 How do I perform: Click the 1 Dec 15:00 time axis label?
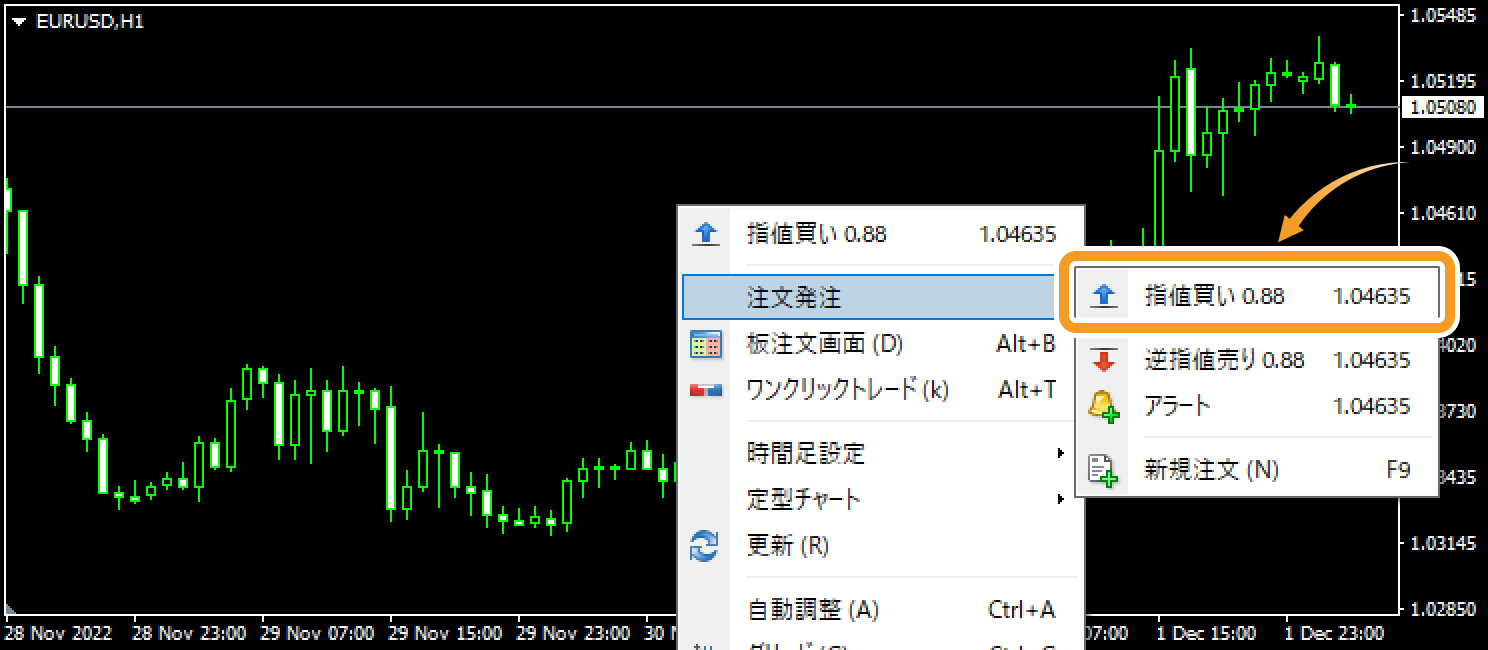(x=1207, y=633)
